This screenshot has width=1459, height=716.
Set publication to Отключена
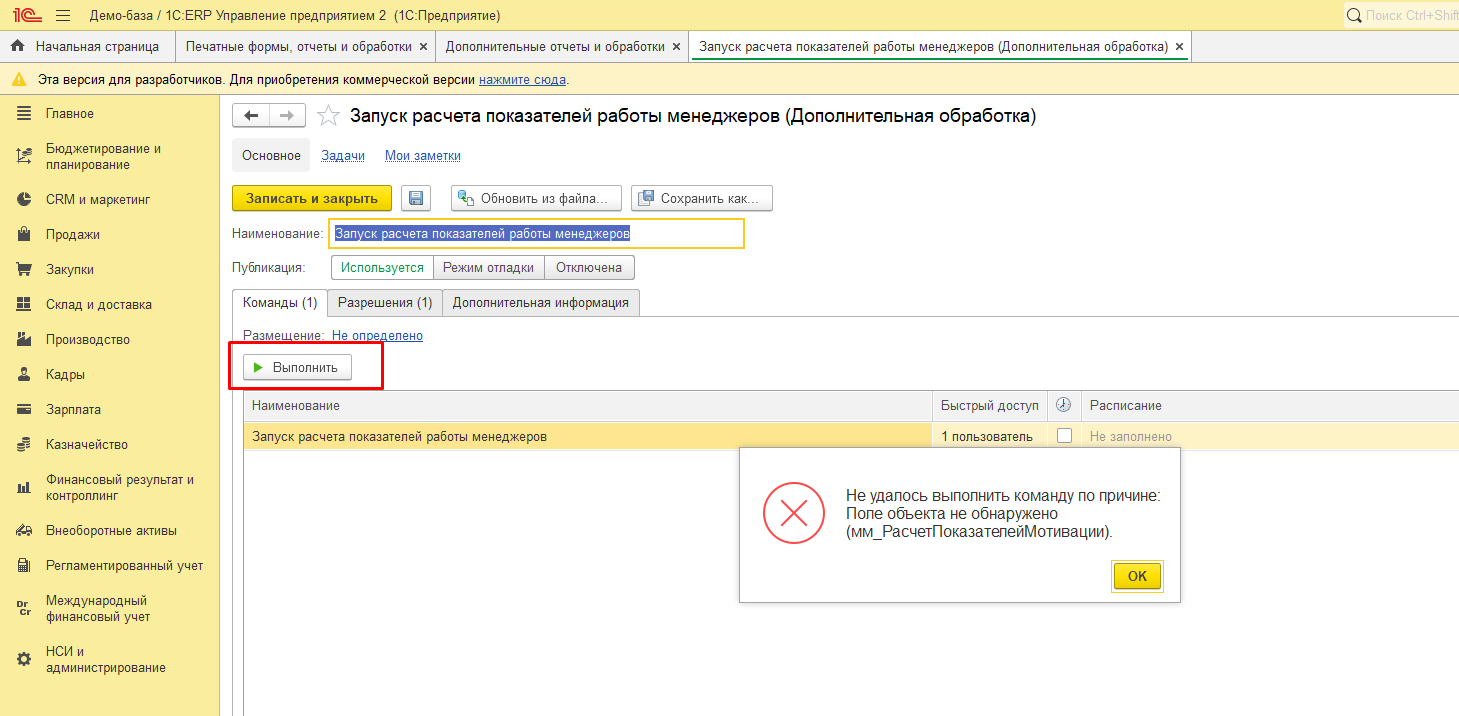pos(589,268)
